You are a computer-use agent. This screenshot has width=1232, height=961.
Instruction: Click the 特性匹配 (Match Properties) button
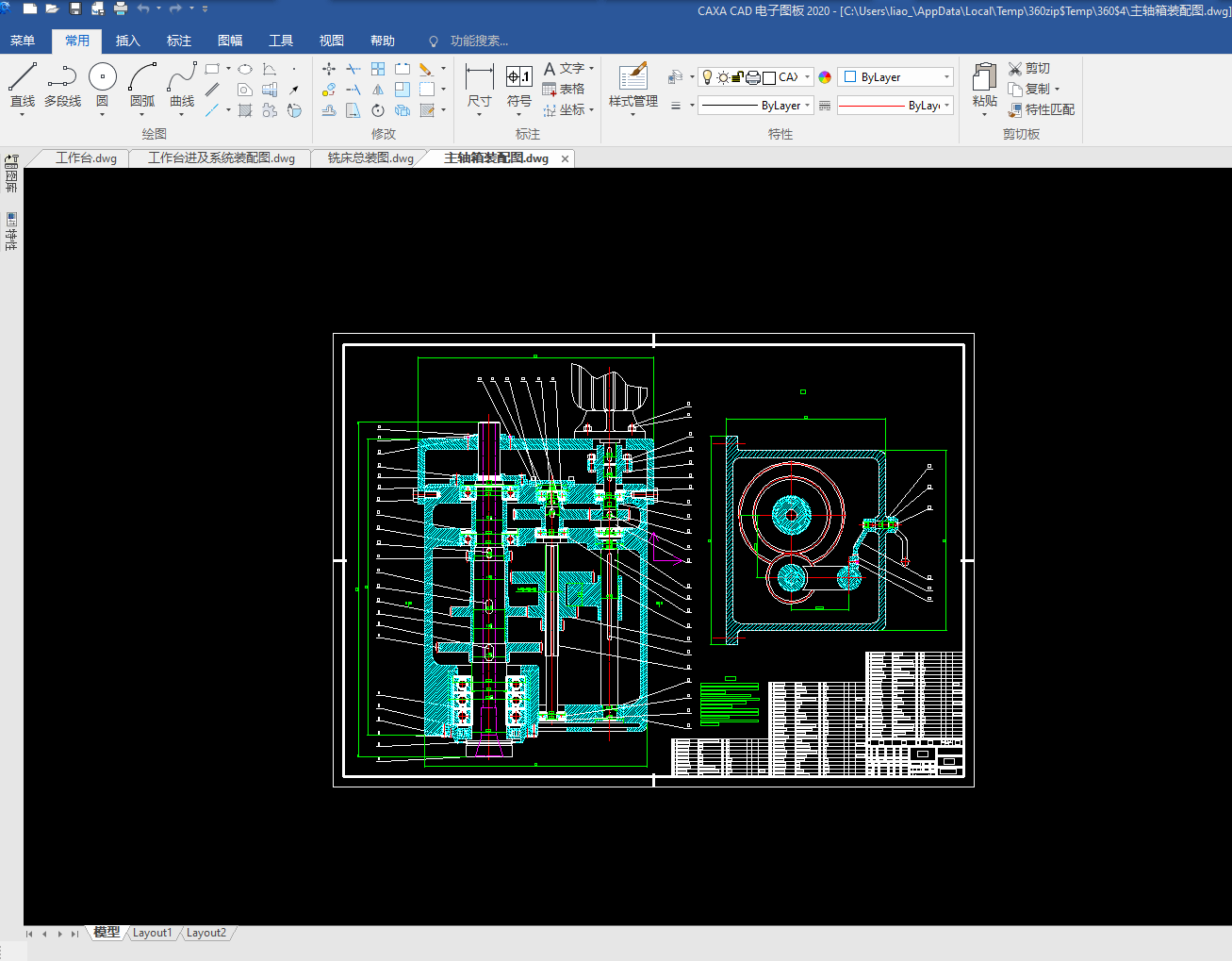pyautogui.click(x=1041, y=109)
